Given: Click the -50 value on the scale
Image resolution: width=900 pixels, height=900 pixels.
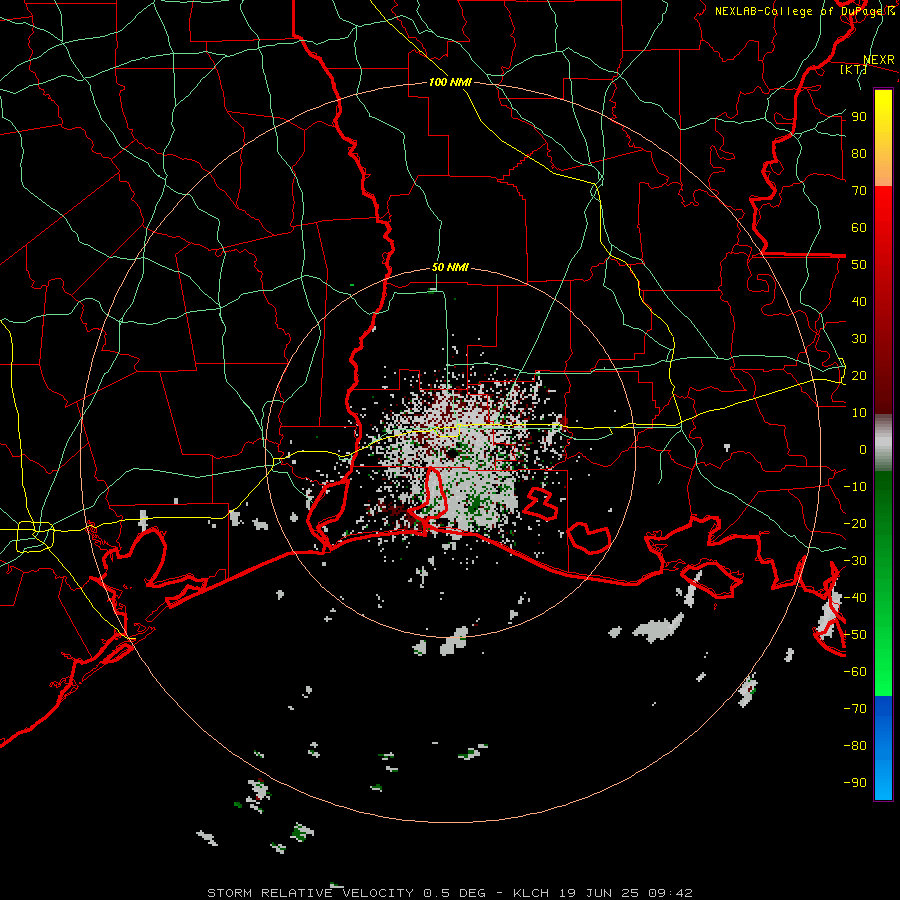Looking at the screenshot, I should coord(855,635).
